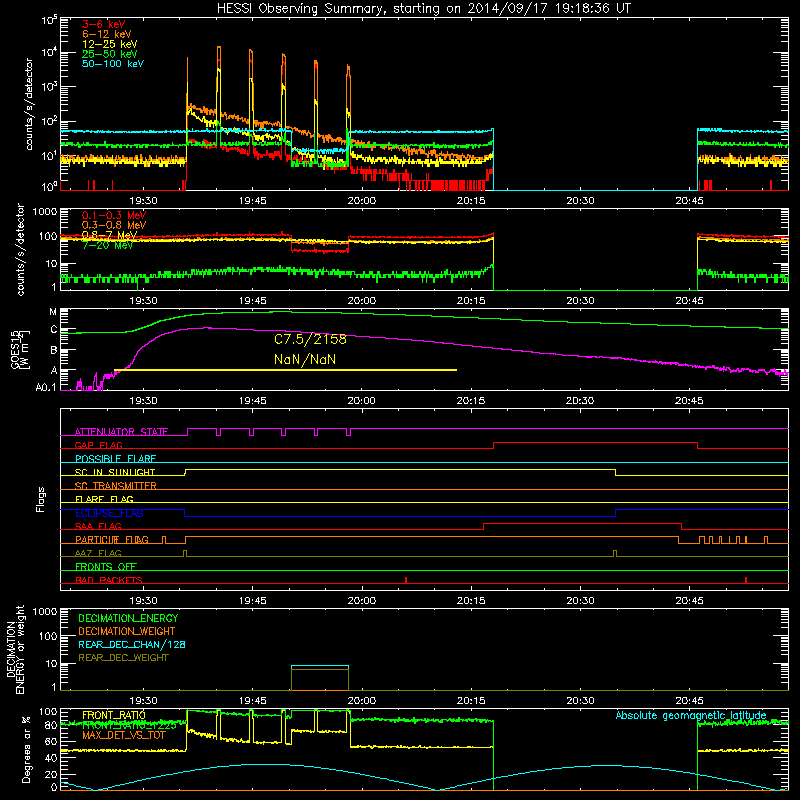800x800 pixels.
Task: Select the BAD_PACKETS flag label
Action: (109, 580)
